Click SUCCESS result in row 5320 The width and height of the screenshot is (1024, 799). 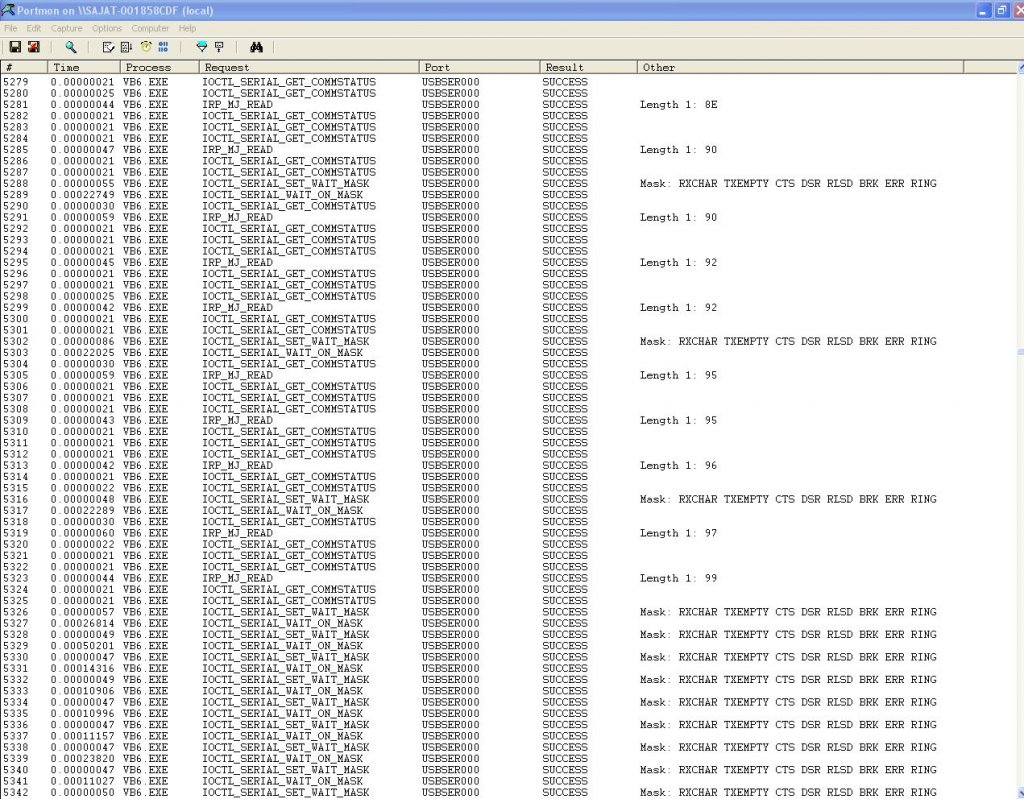565,545
